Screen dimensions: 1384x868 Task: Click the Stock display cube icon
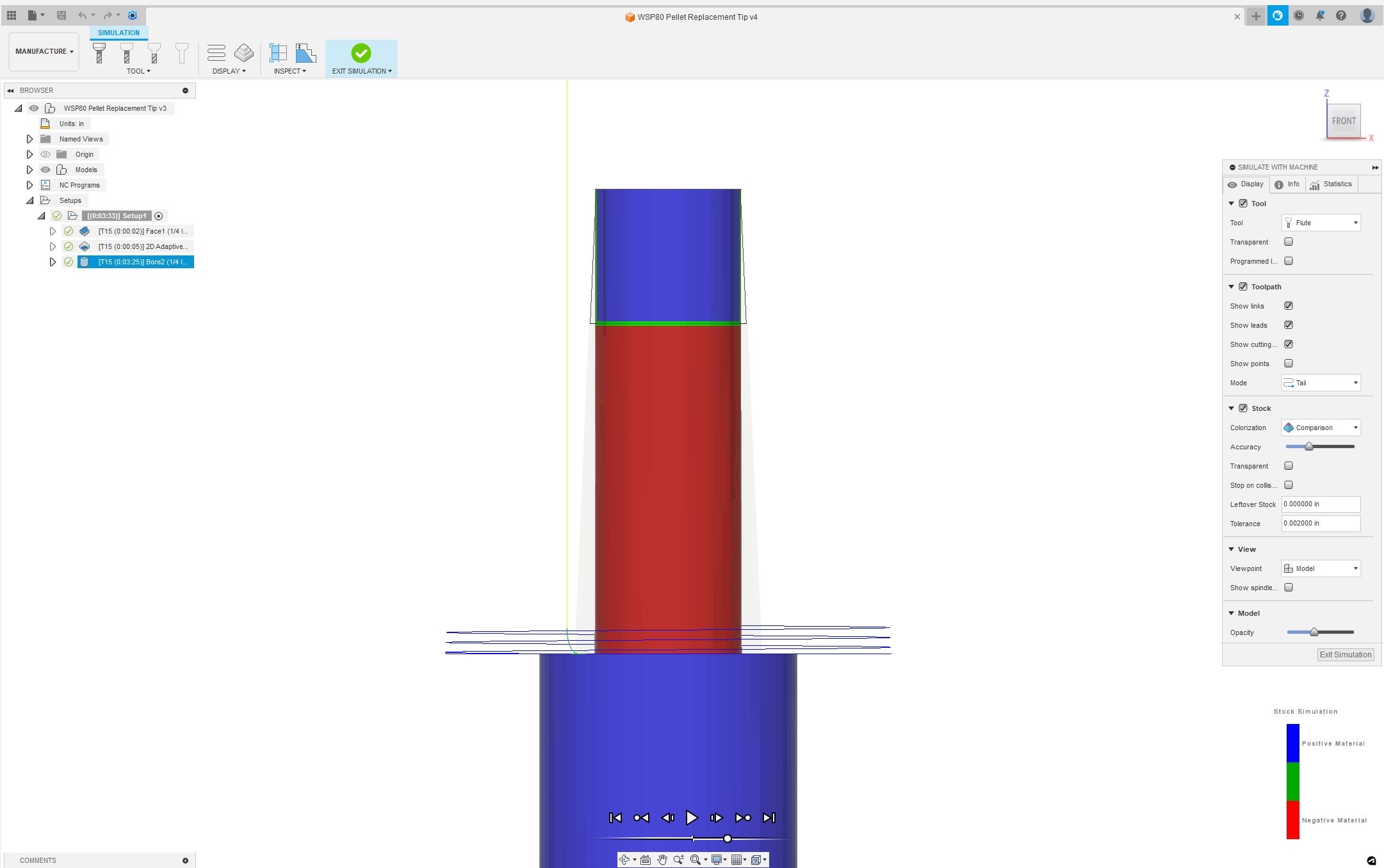[244, 52]
